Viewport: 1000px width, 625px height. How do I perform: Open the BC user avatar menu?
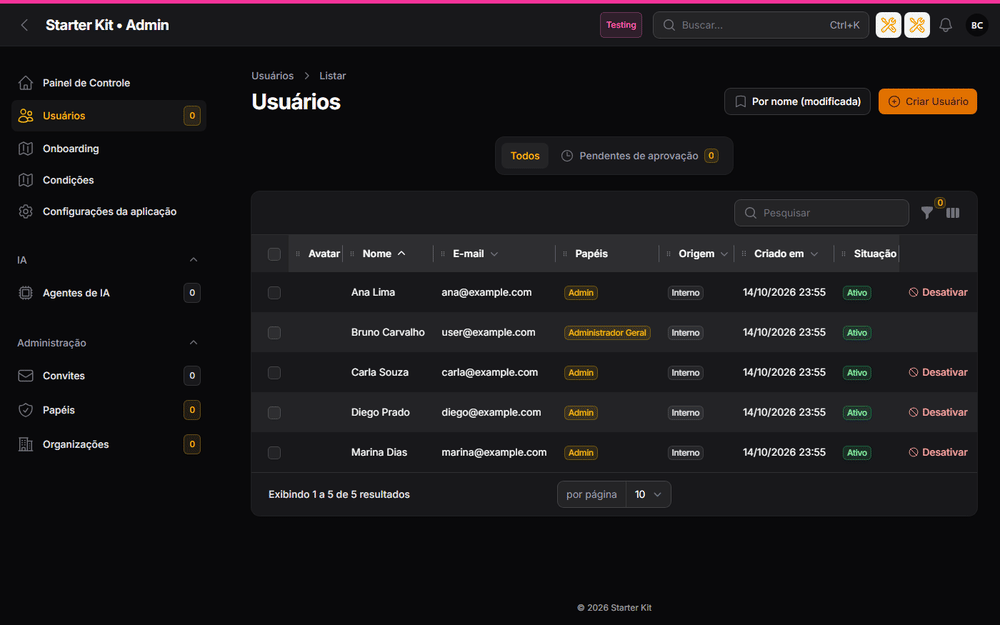coord(976,25)
